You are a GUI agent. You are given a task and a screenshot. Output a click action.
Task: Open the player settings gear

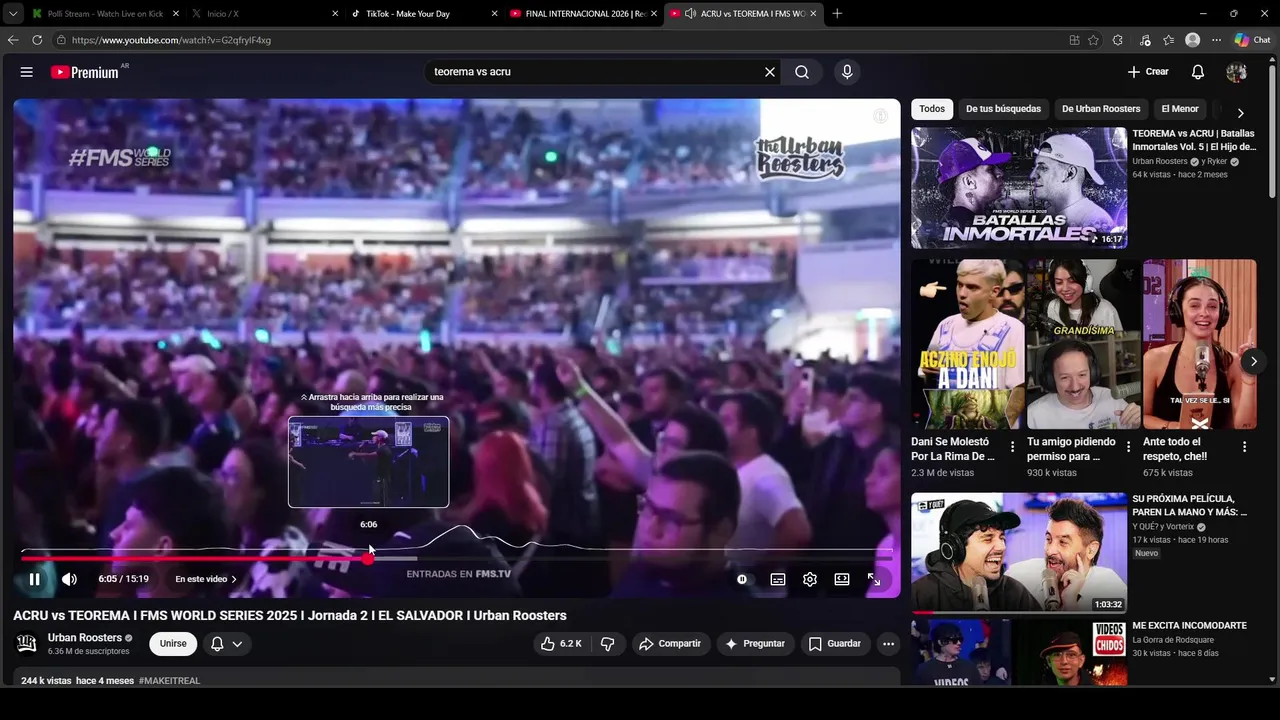(810, 579)
